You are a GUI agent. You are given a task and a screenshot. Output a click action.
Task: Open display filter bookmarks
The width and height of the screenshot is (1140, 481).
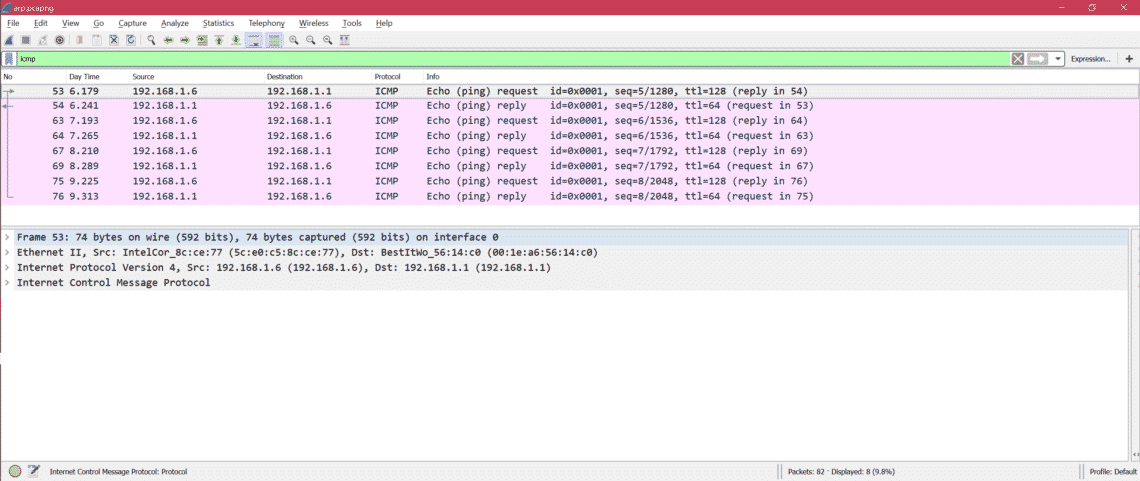[9, 59]
